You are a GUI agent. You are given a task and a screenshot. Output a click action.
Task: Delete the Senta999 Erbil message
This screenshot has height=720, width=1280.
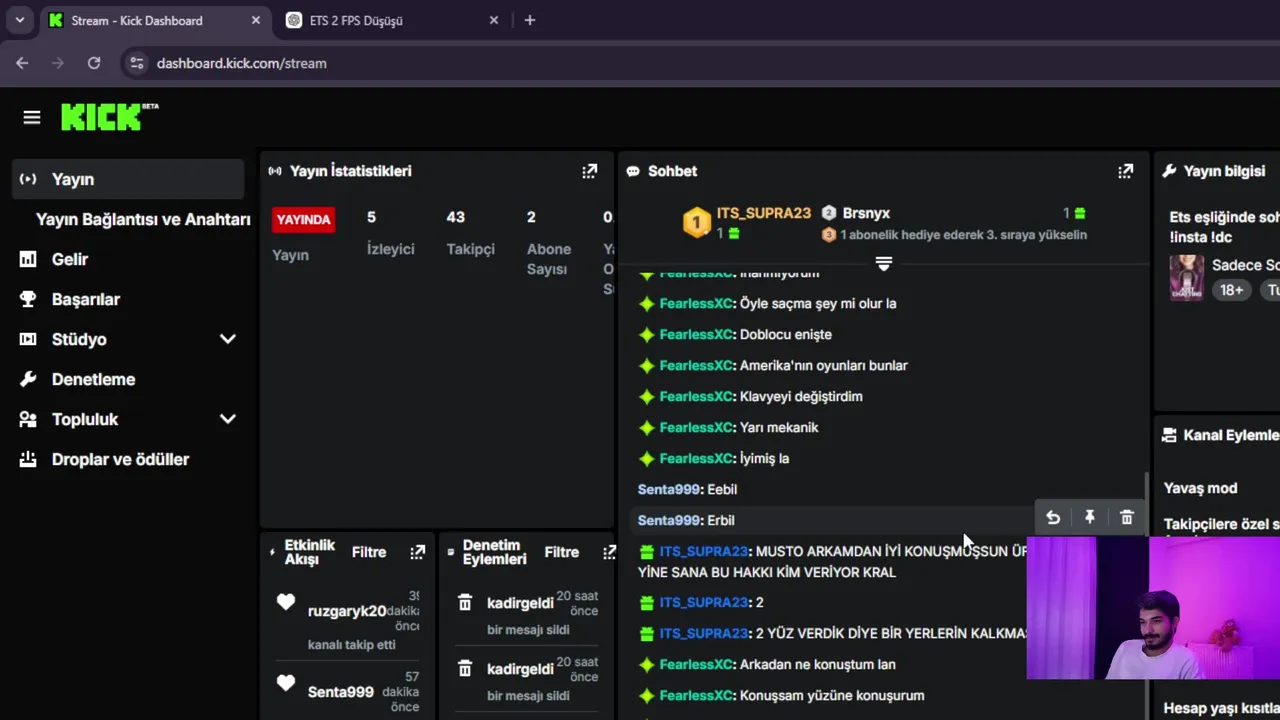coord(1127,517)
